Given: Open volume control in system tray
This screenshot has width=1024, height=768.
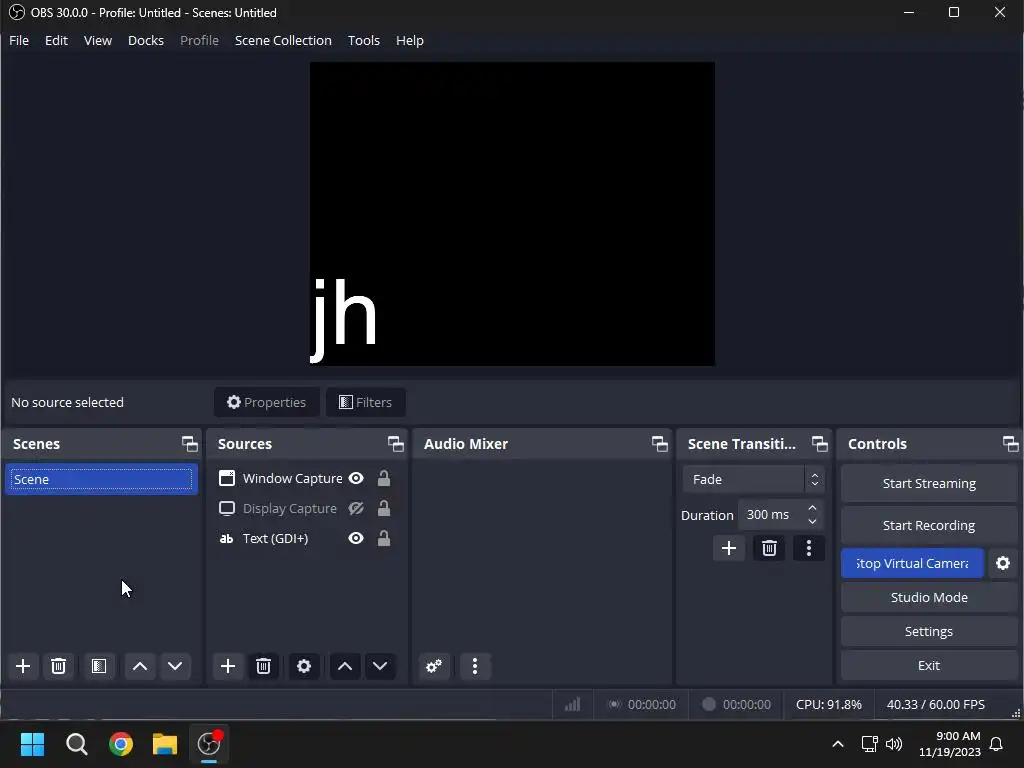Looking at the screenshot, I should 894,744.
